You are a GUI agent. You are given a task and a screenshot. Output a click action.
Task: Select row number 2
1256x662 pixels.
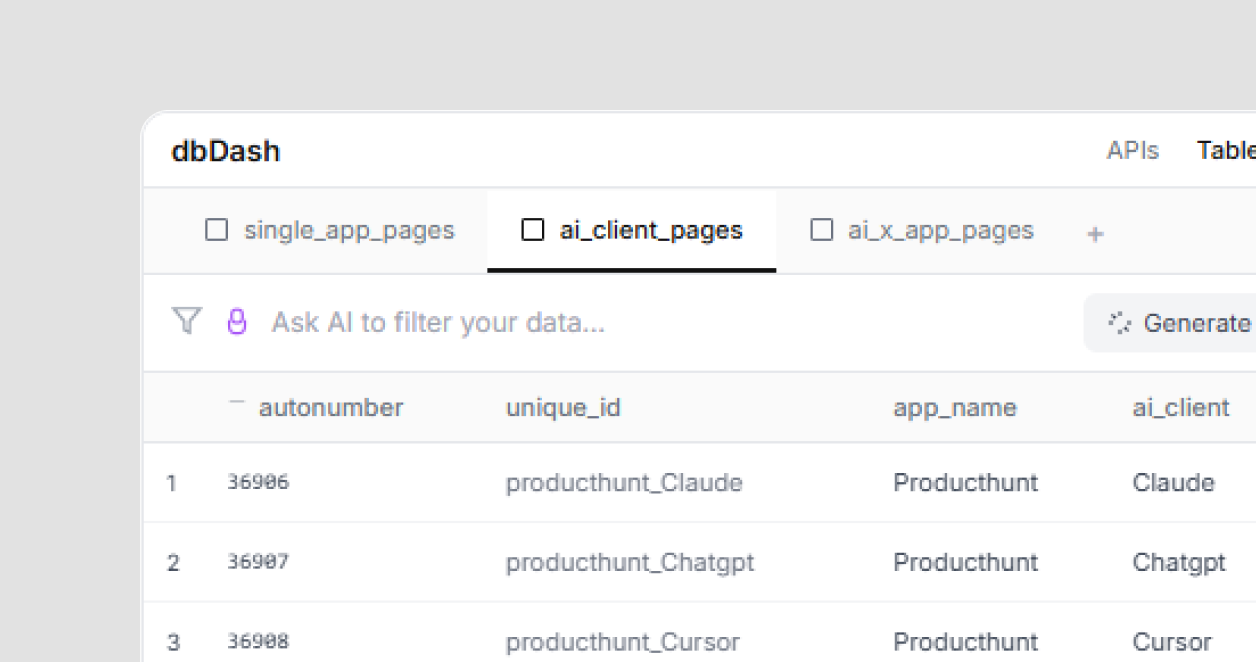pos(173,563)
